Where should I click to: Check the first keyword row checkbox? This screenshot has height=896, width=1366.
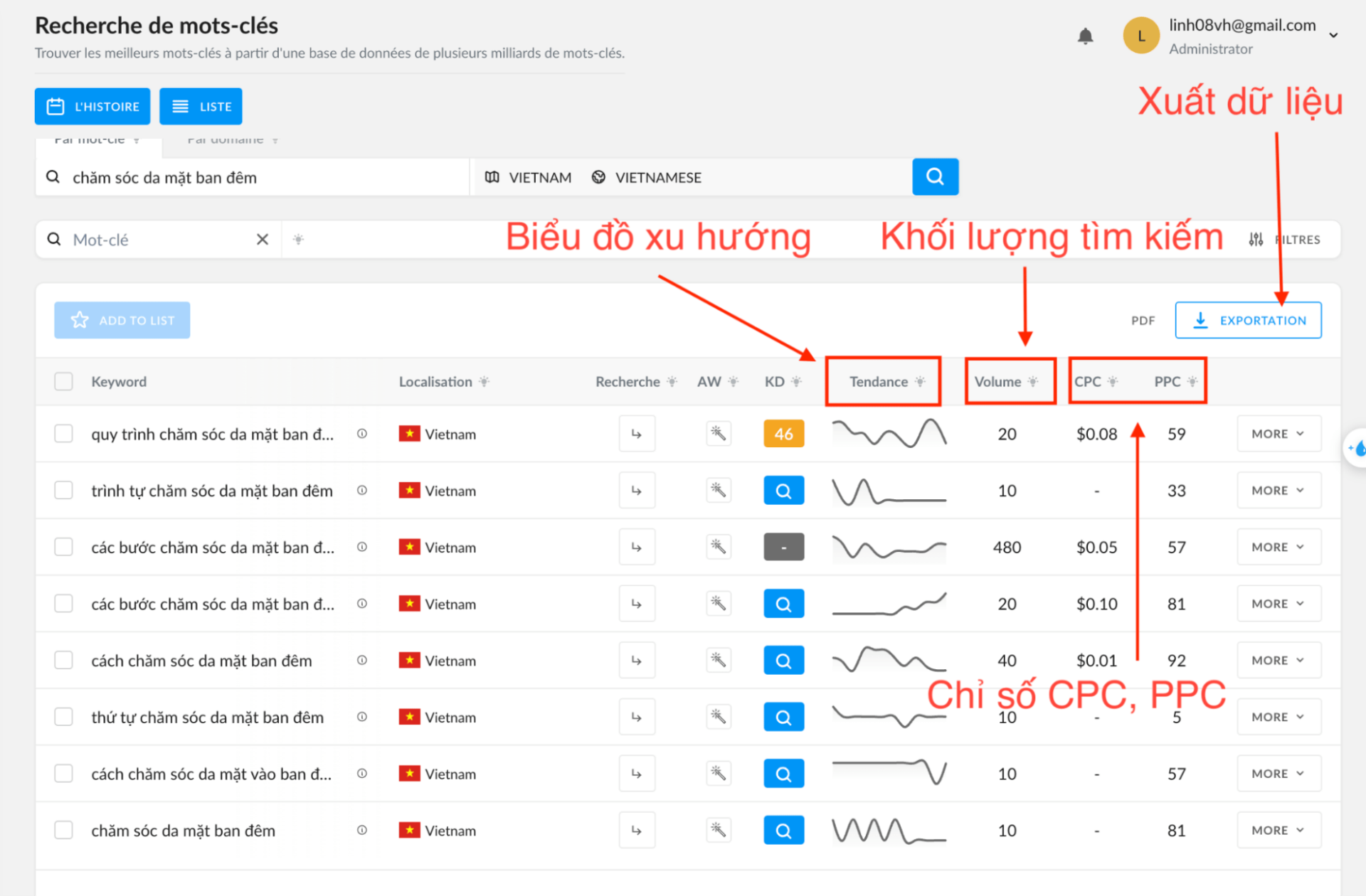click(x=62, y=432)
